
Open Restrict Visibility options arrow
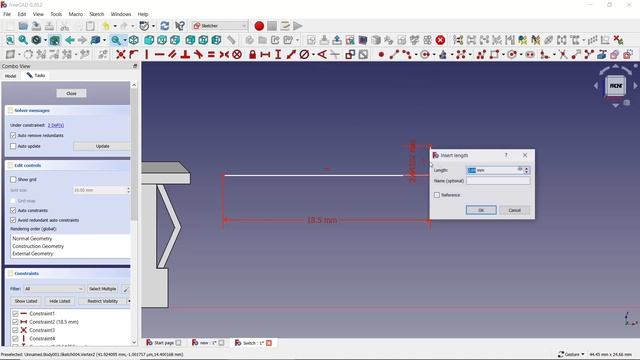tap(129, 301)
